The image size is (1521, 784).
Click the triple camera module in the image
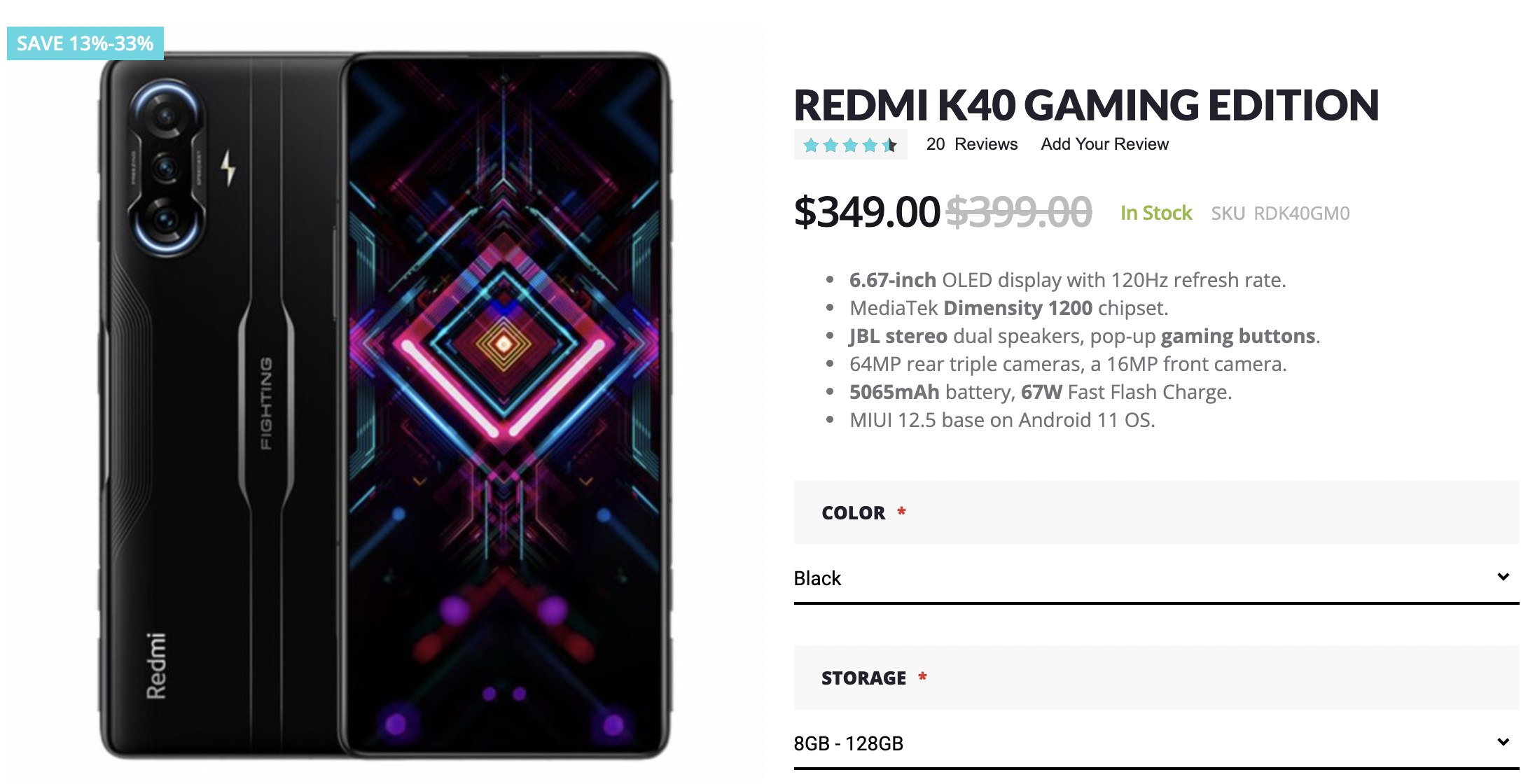[167, 168]
